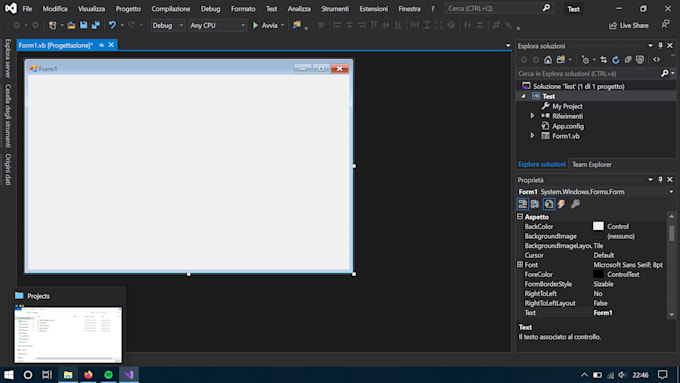The image size is (680, 383).
Task: Click the Undo arrow icon
Action: (112, 25)
